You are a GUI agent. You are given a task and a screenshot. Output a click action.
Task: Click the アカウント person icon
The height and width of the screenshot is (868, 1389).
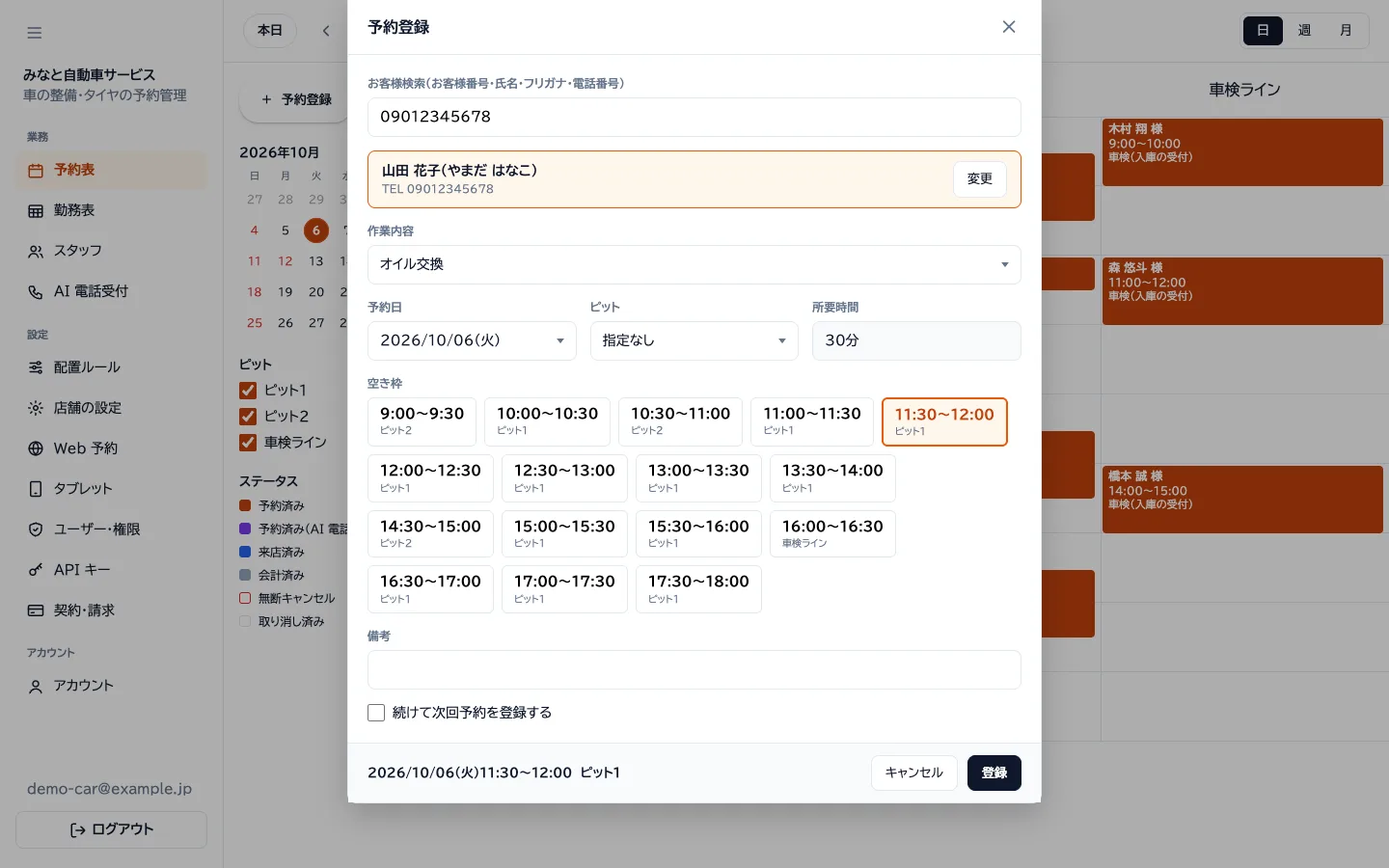point(36,687)
